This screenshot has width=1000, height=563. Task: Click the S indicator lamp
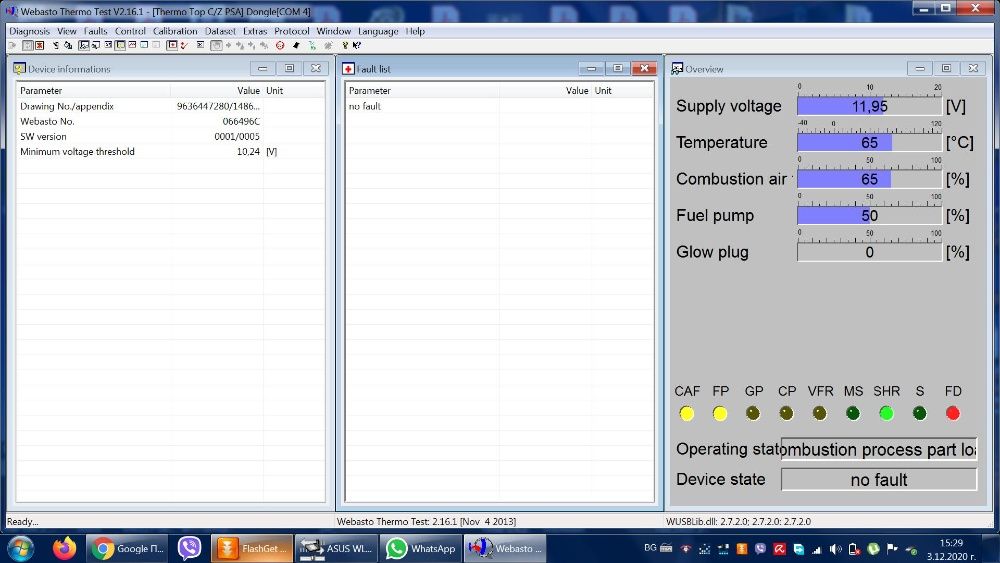[920, 414]
